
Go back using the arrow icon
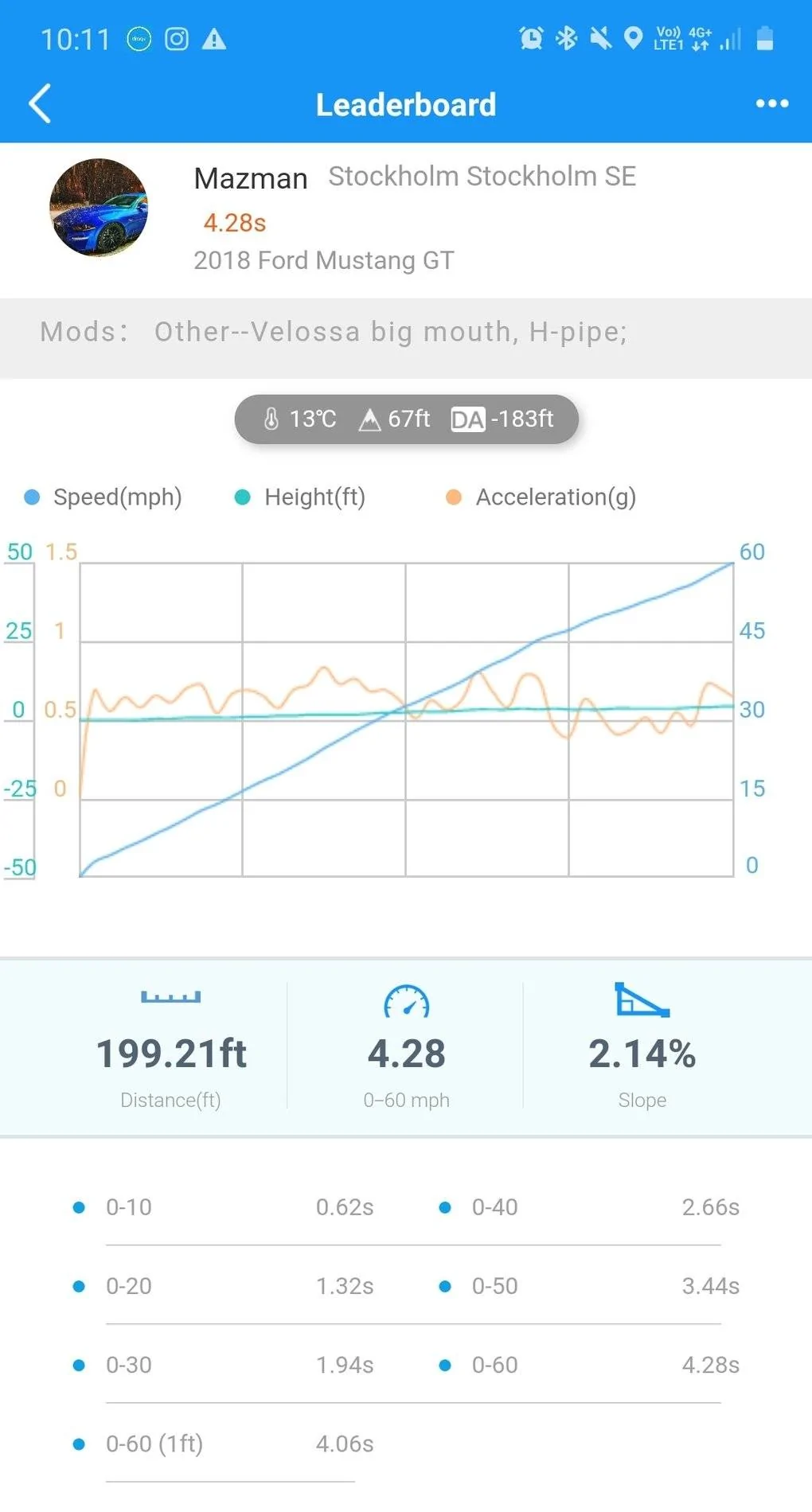coord(40,103)
